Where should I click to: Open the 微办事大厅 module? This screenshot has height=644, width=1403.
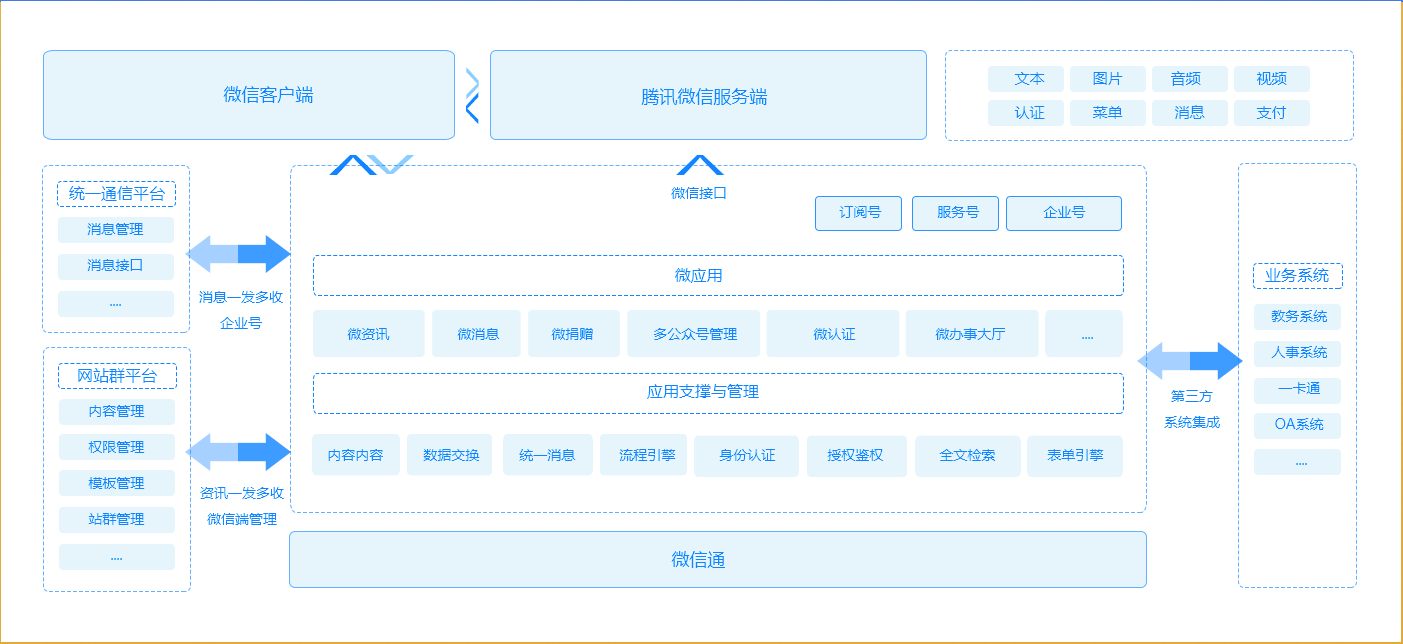972,334
